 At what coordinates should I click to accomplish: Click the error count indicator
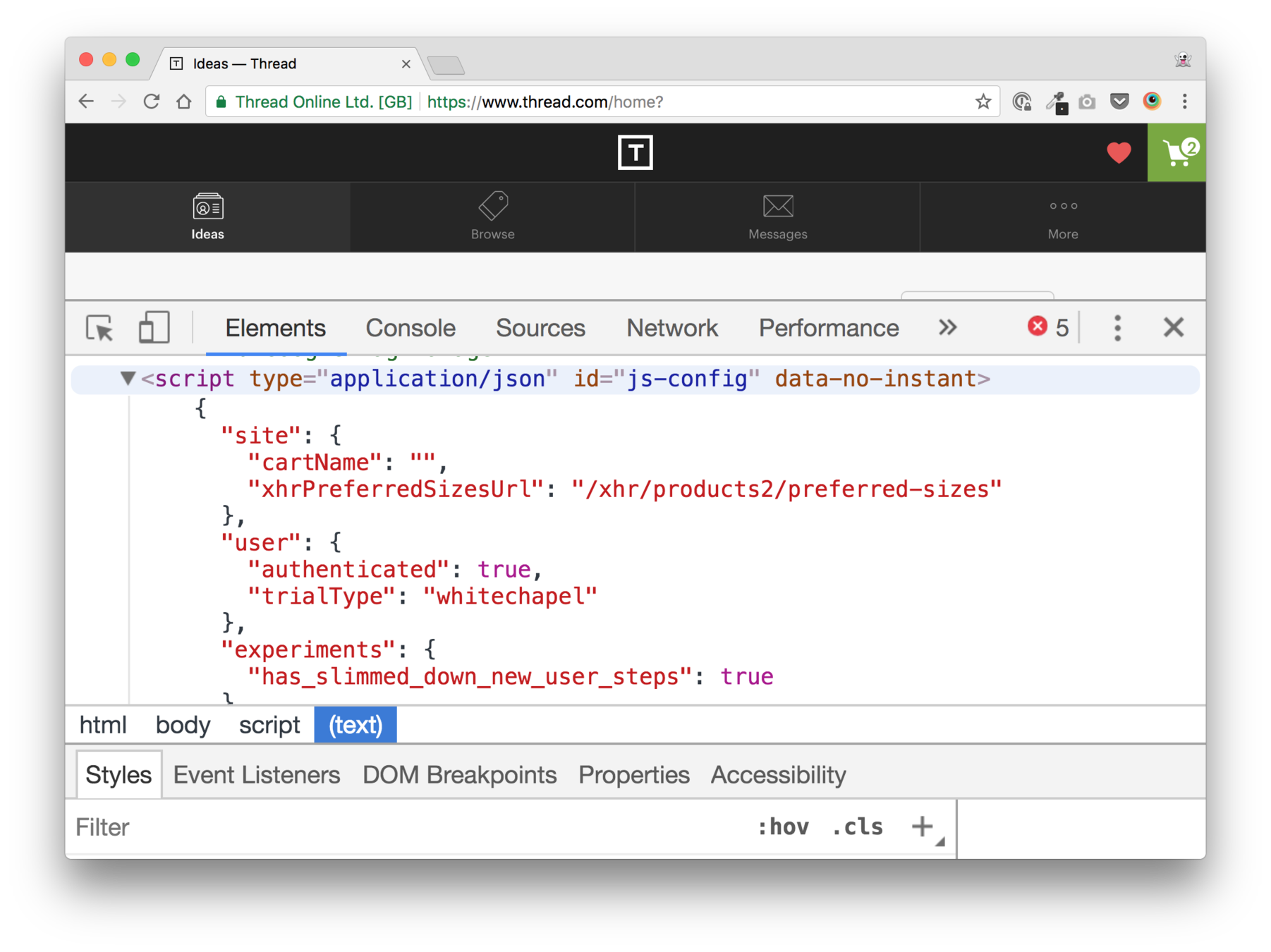click(x=1047, y=327)
